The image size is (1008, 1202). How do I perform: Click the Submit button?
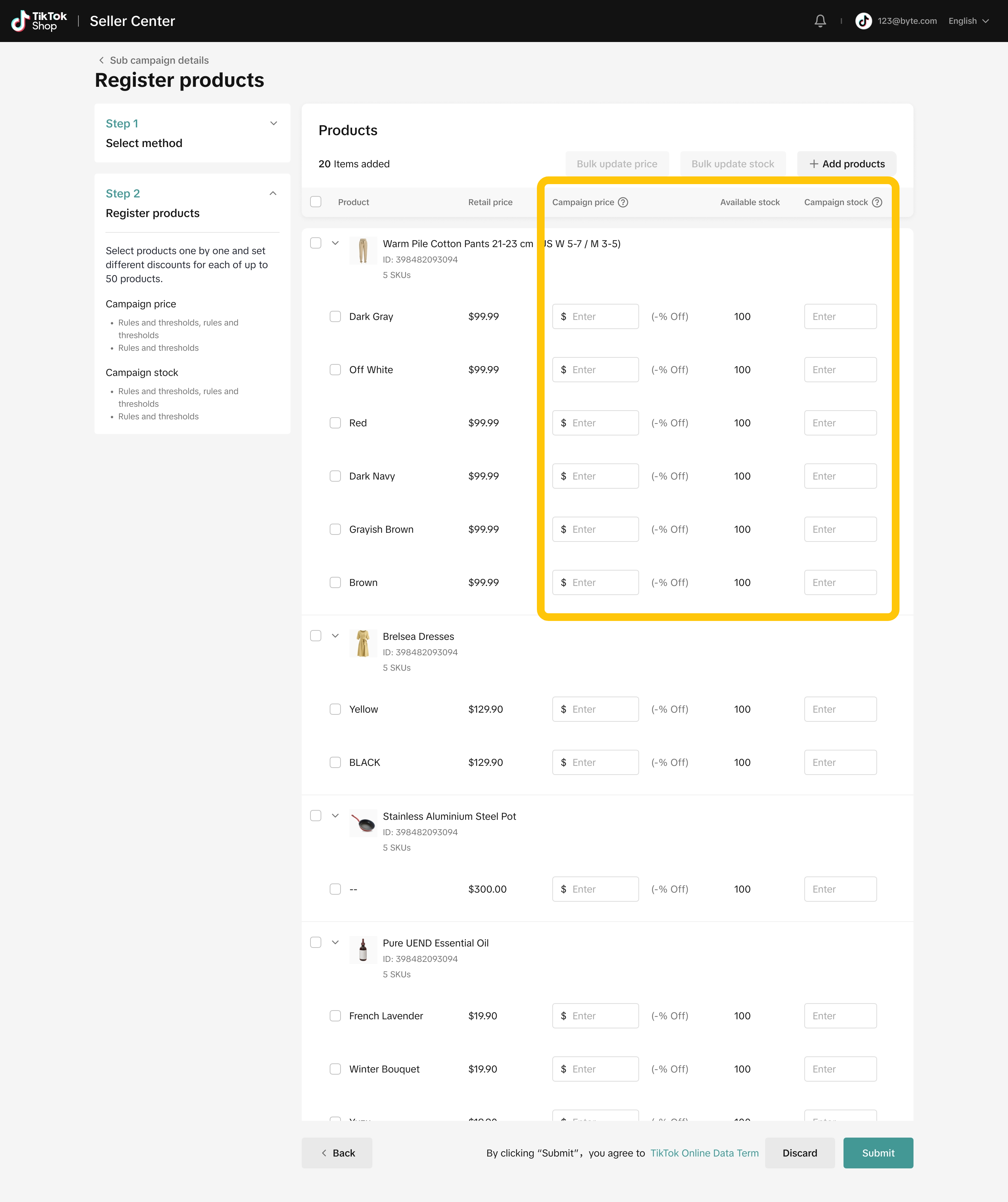tap(877, 1153)
